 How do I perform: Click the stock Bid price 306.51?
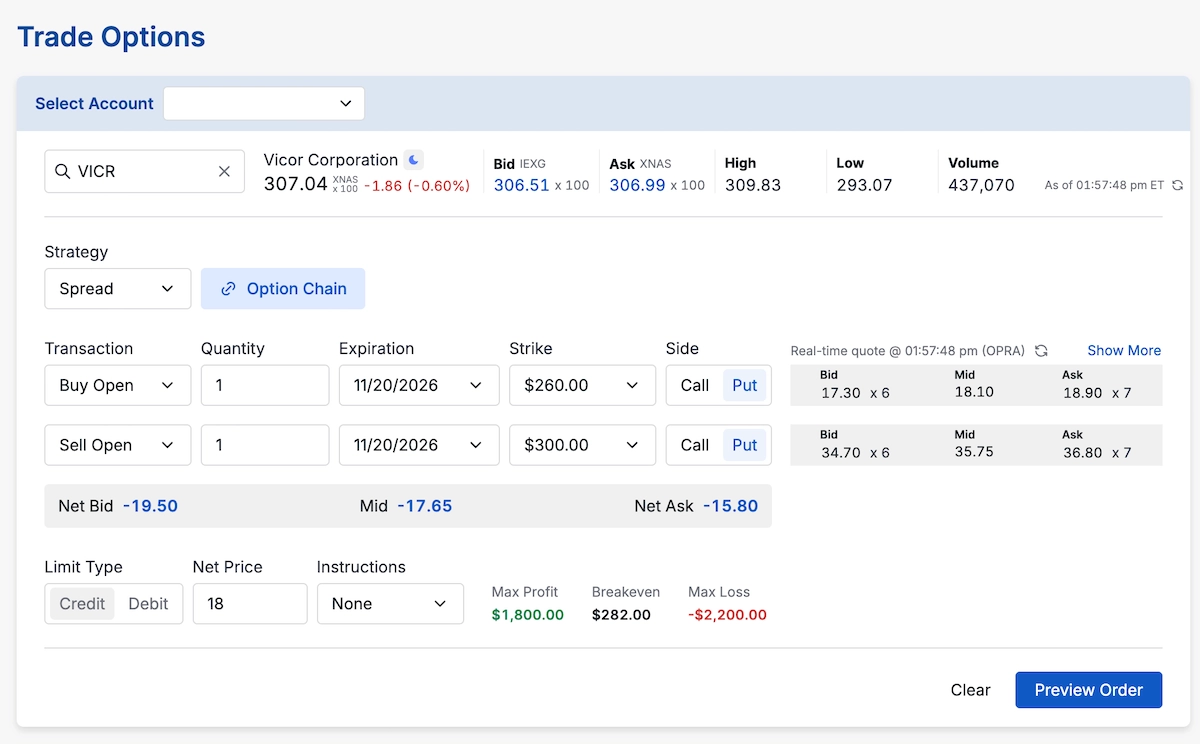(x=521, y=185)
